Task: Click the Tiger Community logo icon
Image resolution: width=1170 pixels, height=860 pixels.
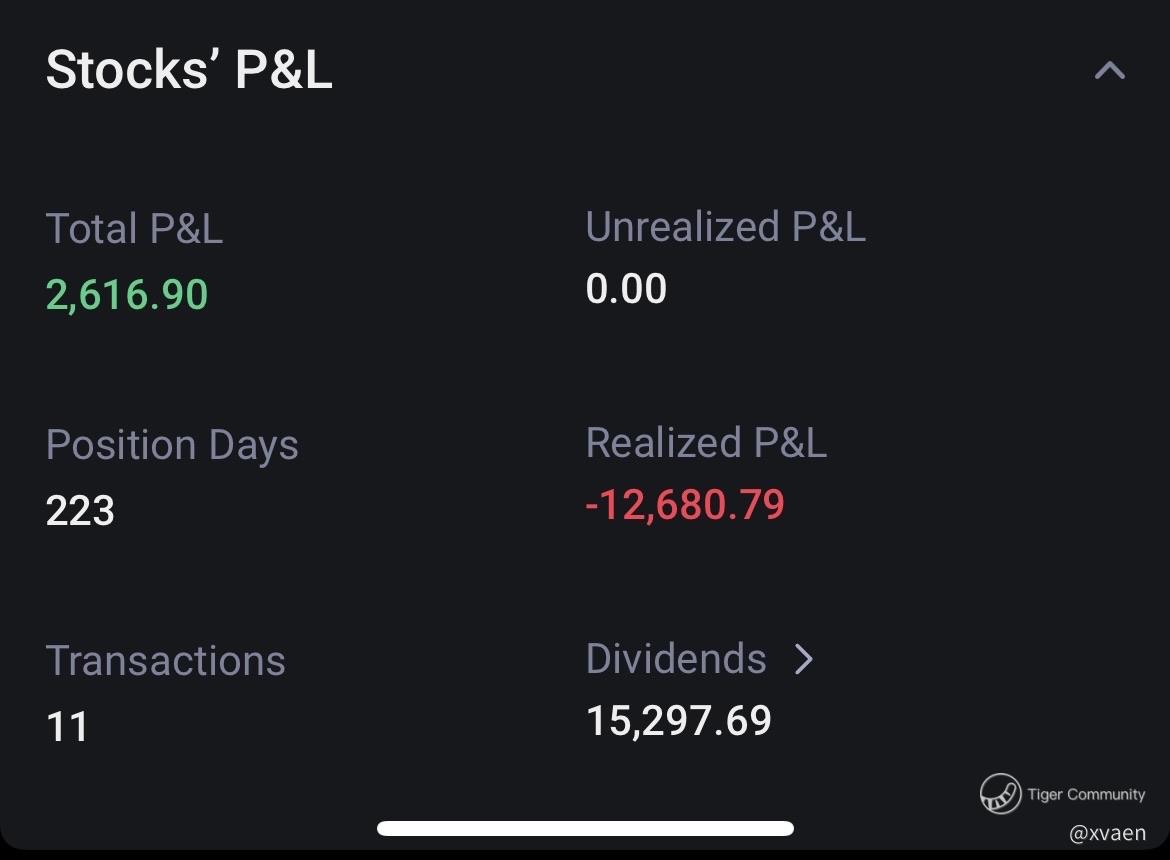Action: coord(999,794)
